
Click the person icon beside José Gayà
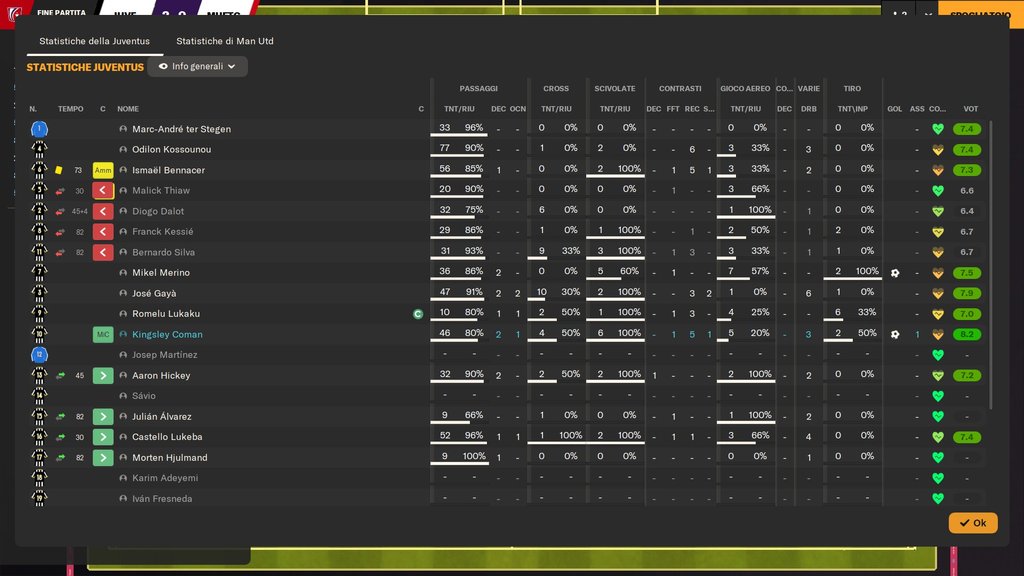tap(123, 294)
